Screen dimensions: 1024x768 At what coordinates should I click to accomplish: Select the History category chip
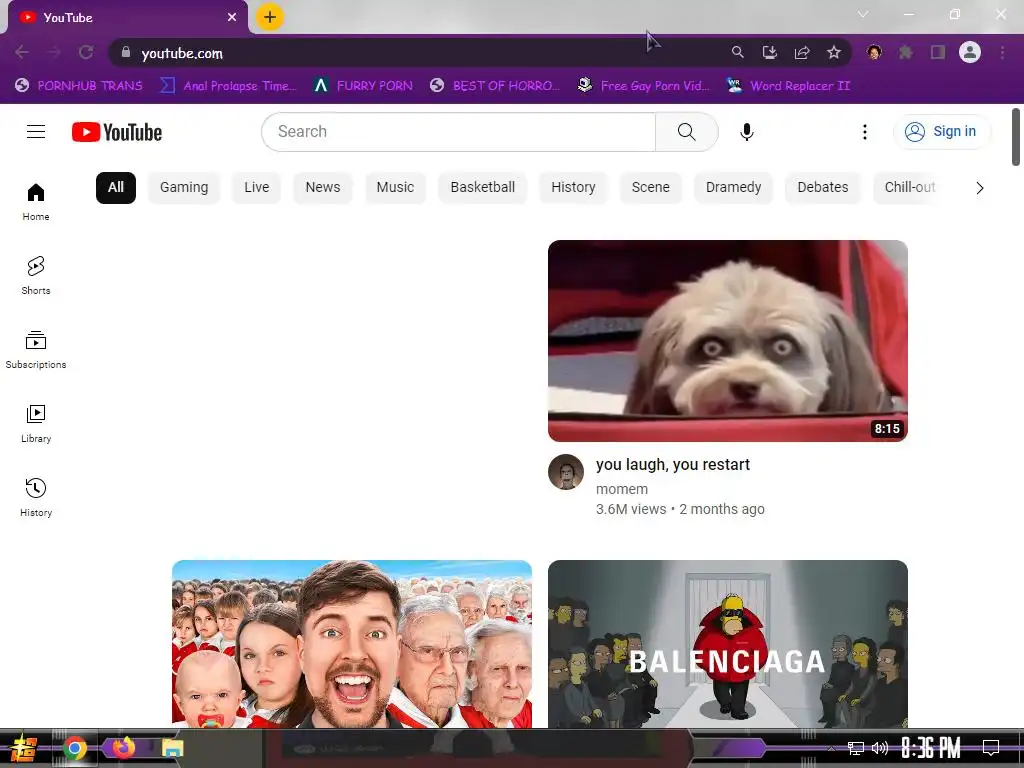pyautogui.click(x=573, y=188)
